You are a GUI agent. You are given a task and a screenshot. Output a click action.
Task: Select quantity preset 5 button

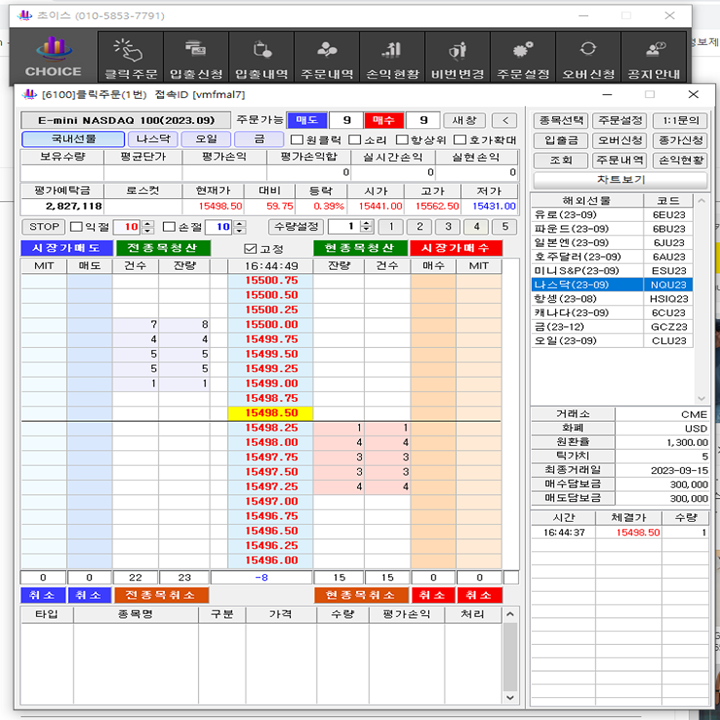coord(505,226)
